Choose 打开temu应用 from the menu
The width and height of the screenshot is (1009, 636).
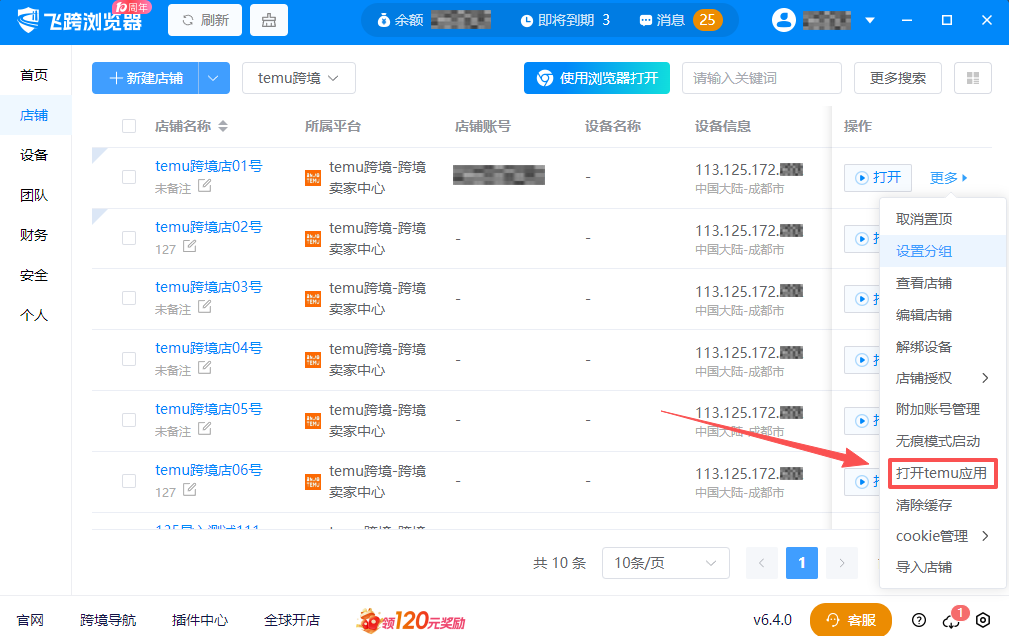pyautogui.click(x=942, y=473)
